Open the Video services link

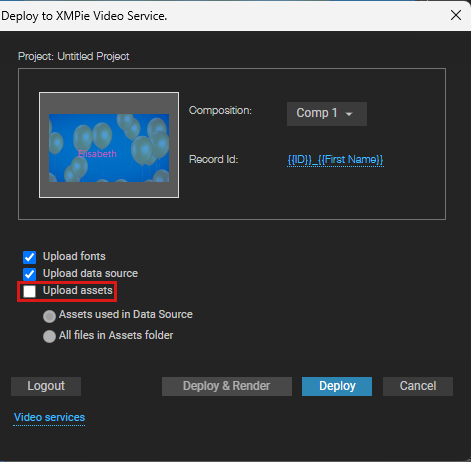49,417
